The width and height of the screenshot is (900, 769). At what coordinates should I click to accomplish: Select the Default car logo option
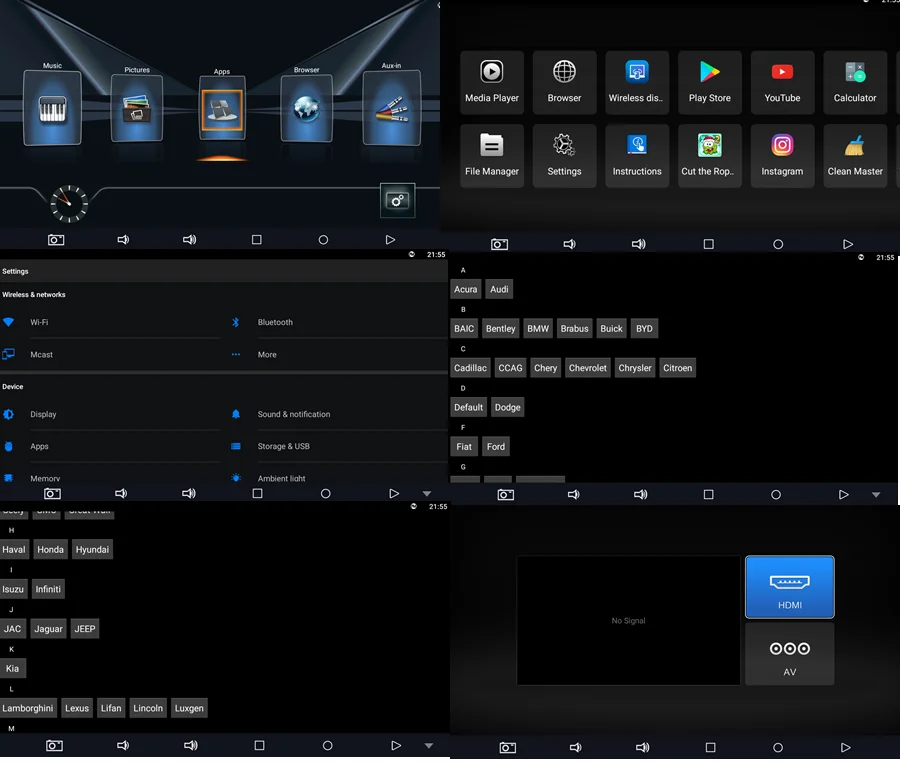pyautogui.click(x=468, y=407)
